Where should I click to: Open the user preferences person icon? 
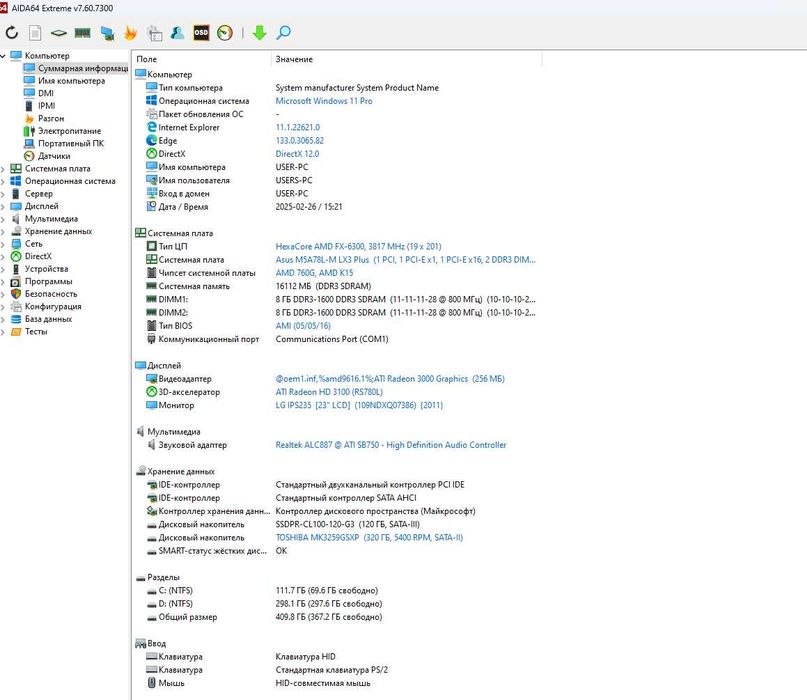pyautogui.click(x=178, y=33)
